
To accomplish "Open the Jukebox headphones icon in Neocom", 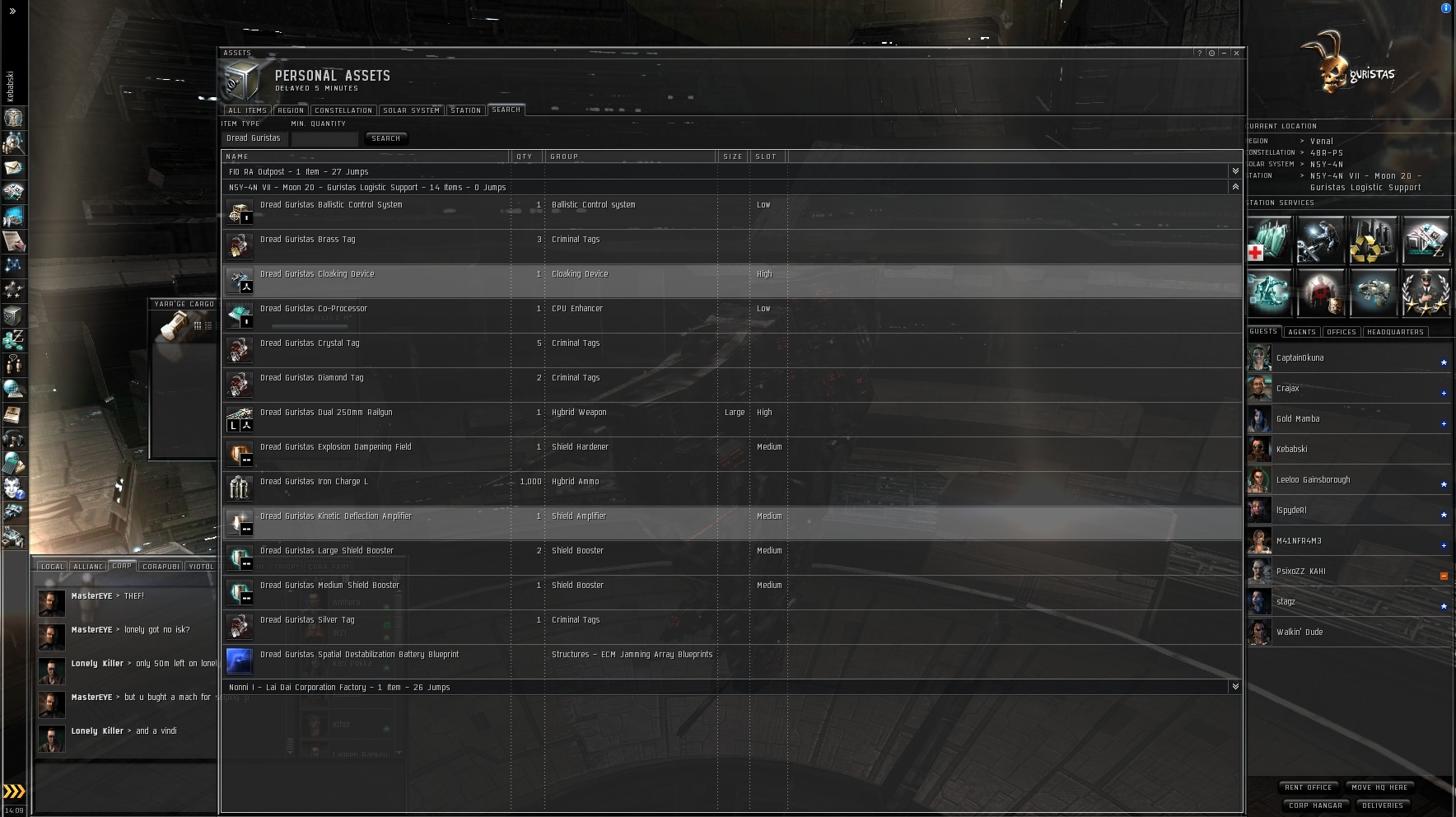I will click(13, 439).
